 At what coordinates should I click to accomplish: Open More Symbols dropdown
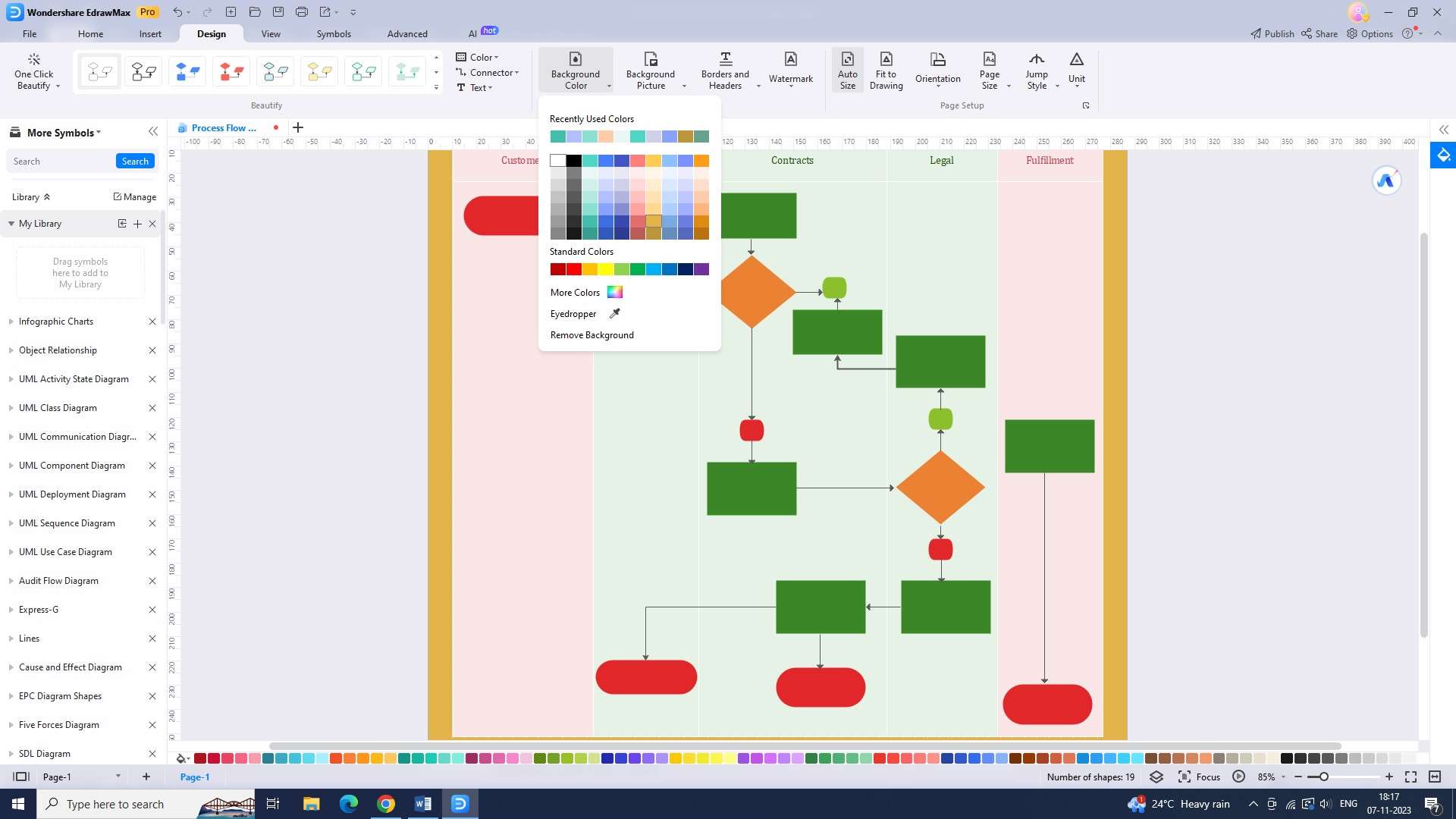coord(64,133)
